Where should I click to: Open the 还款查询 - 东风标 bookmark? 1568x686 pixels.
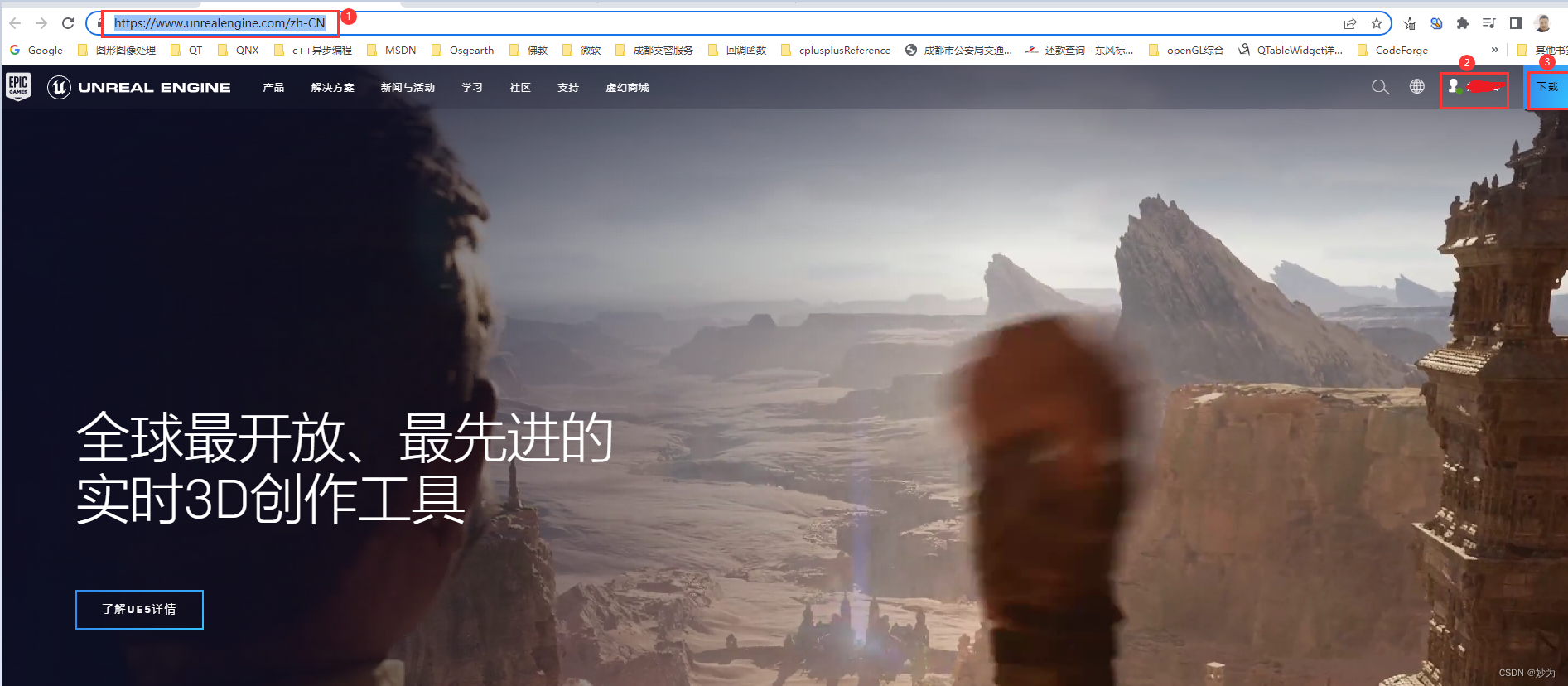click(x=1080, y=50)
